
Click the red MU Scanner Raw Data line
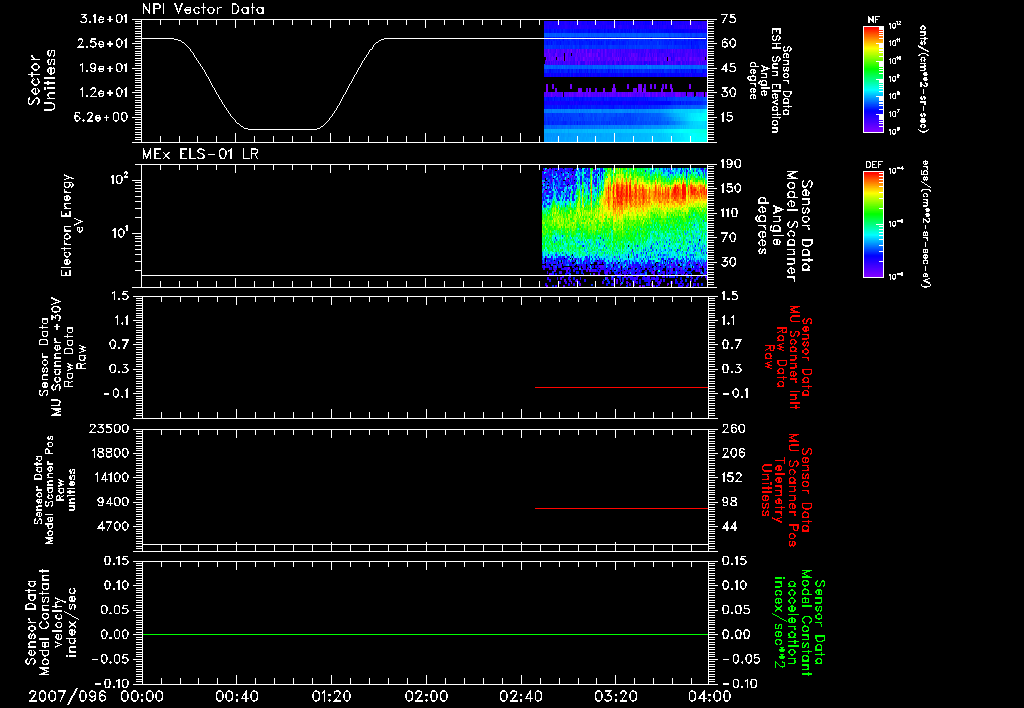[621, 387]
